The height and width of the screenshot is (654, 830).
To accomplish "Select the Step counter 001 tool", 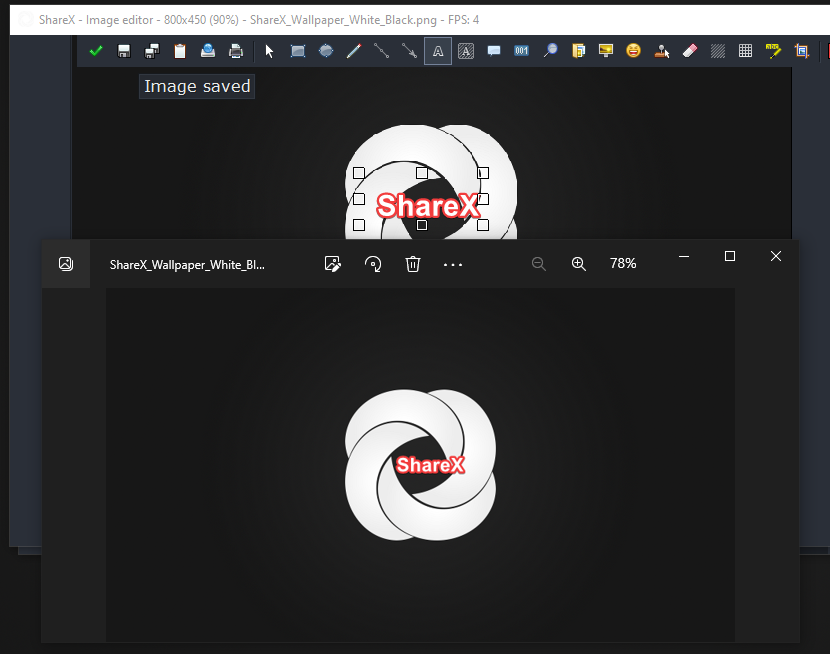I will coord(521,51).
